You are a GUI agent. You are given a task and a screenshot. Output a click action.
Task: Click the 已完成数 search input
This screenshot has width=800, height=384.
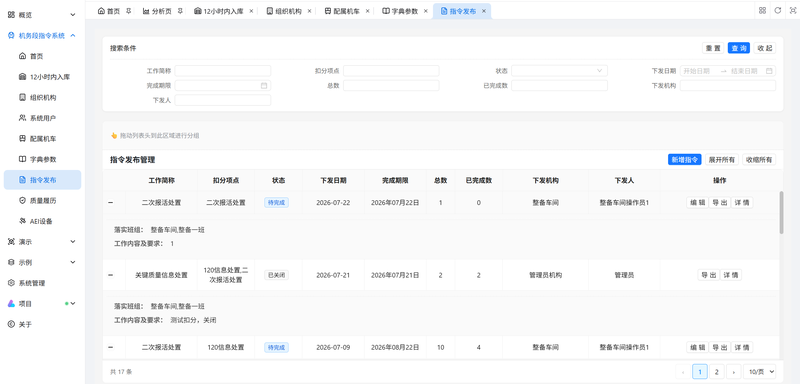pos(559,86)
